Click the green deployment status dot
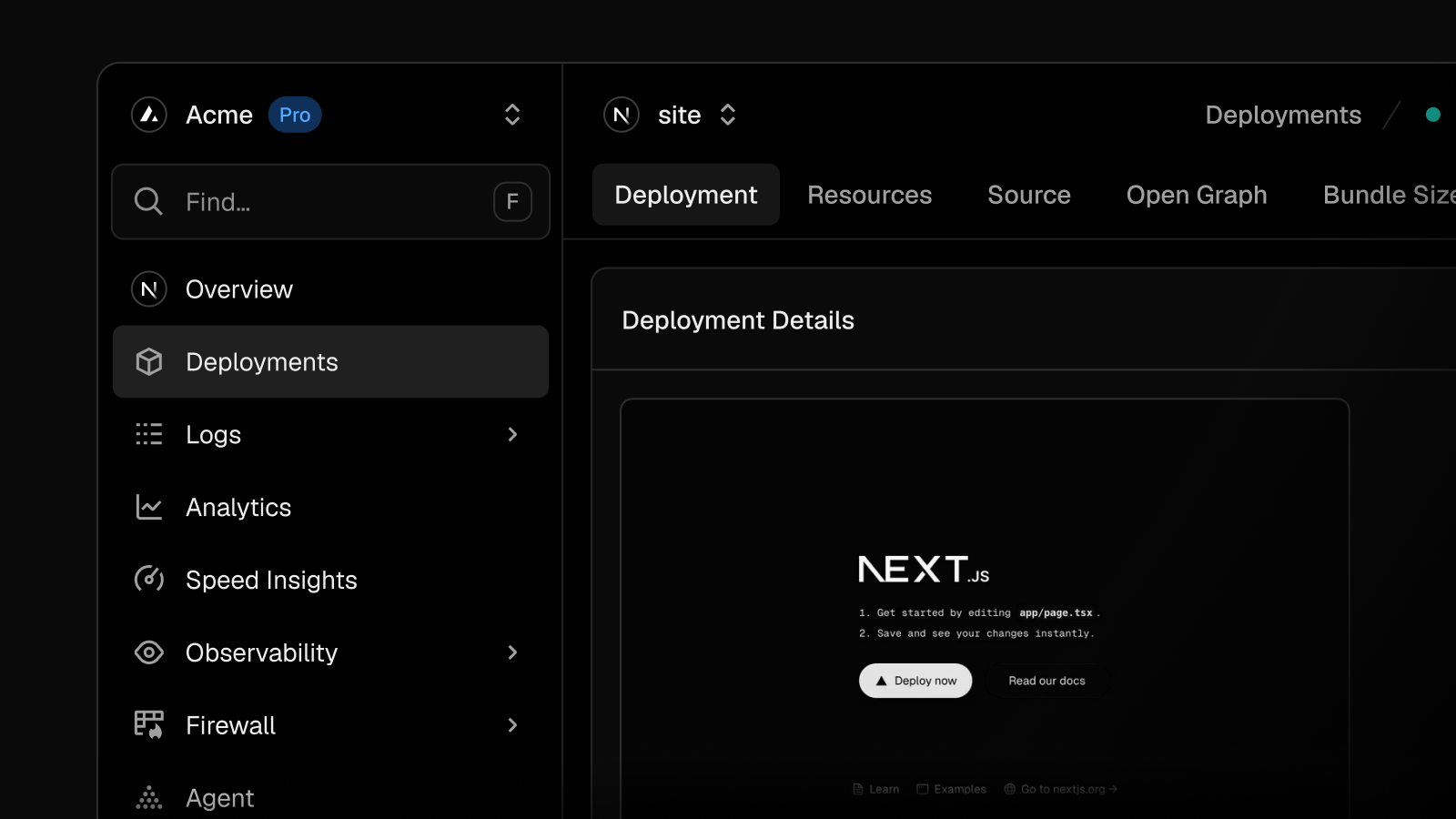 click(1433, 115)
